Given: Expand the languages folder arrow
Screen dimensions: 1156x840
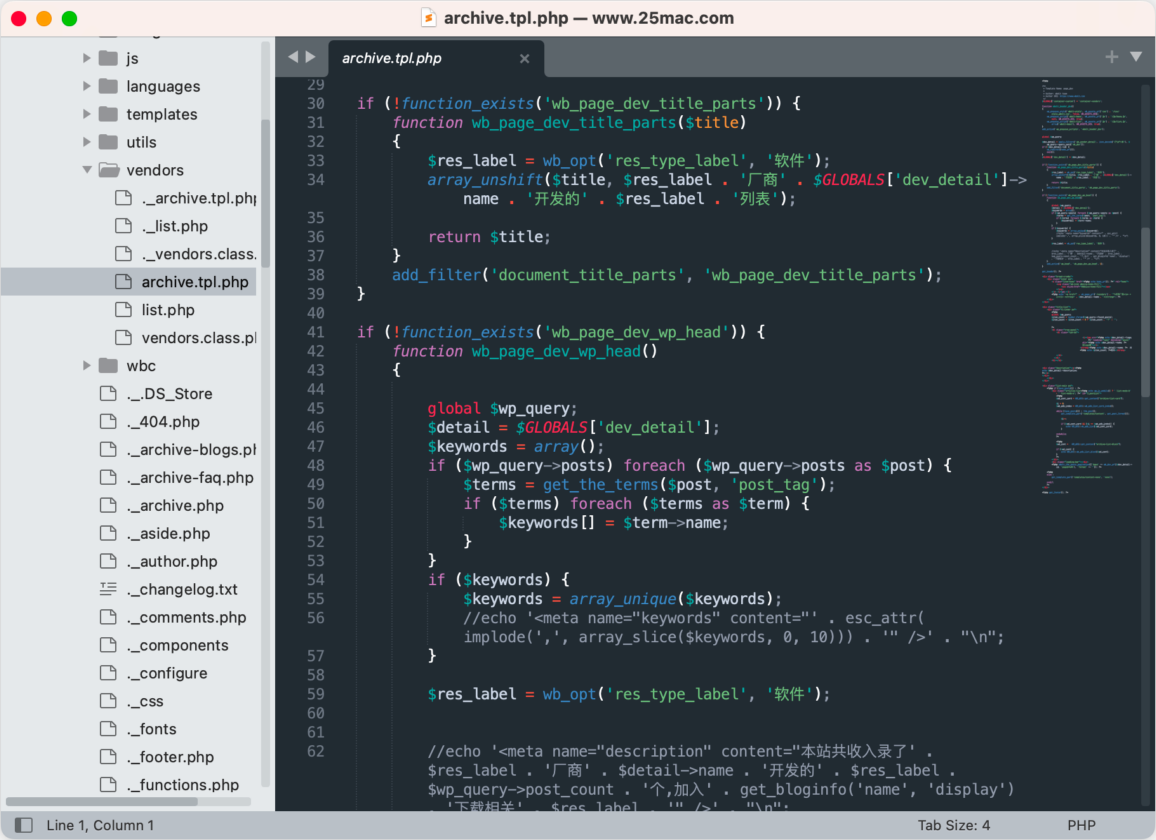Looking at the screenshot, I should tap(86, 86).
